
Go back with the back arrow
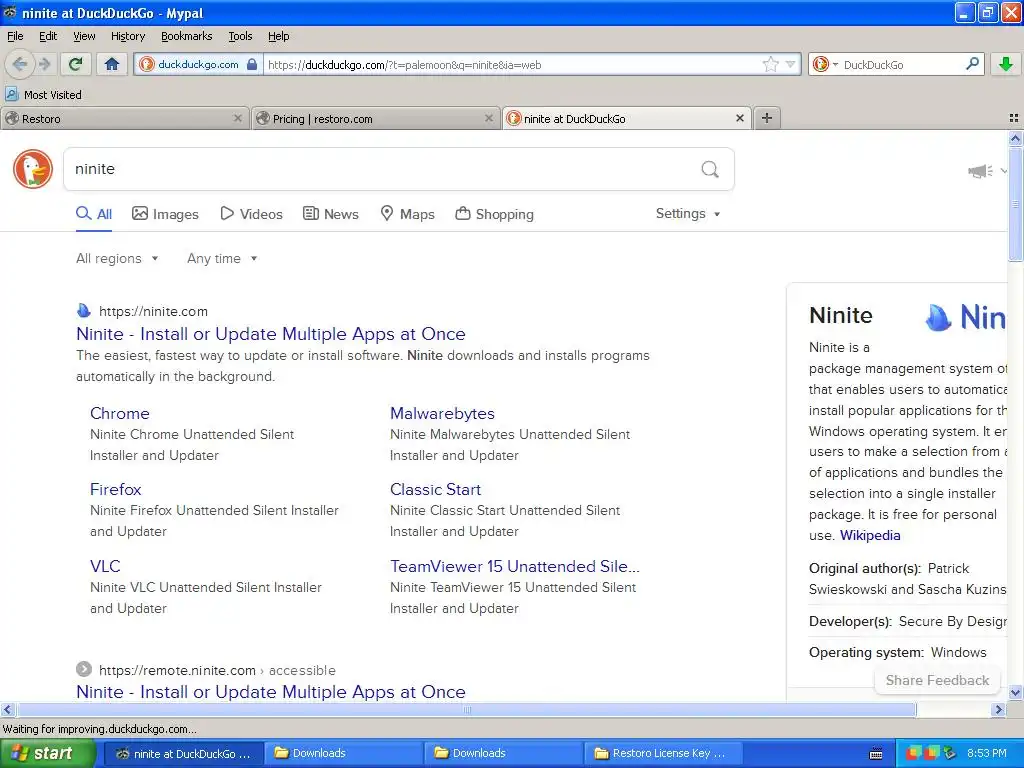pos(19,64)
